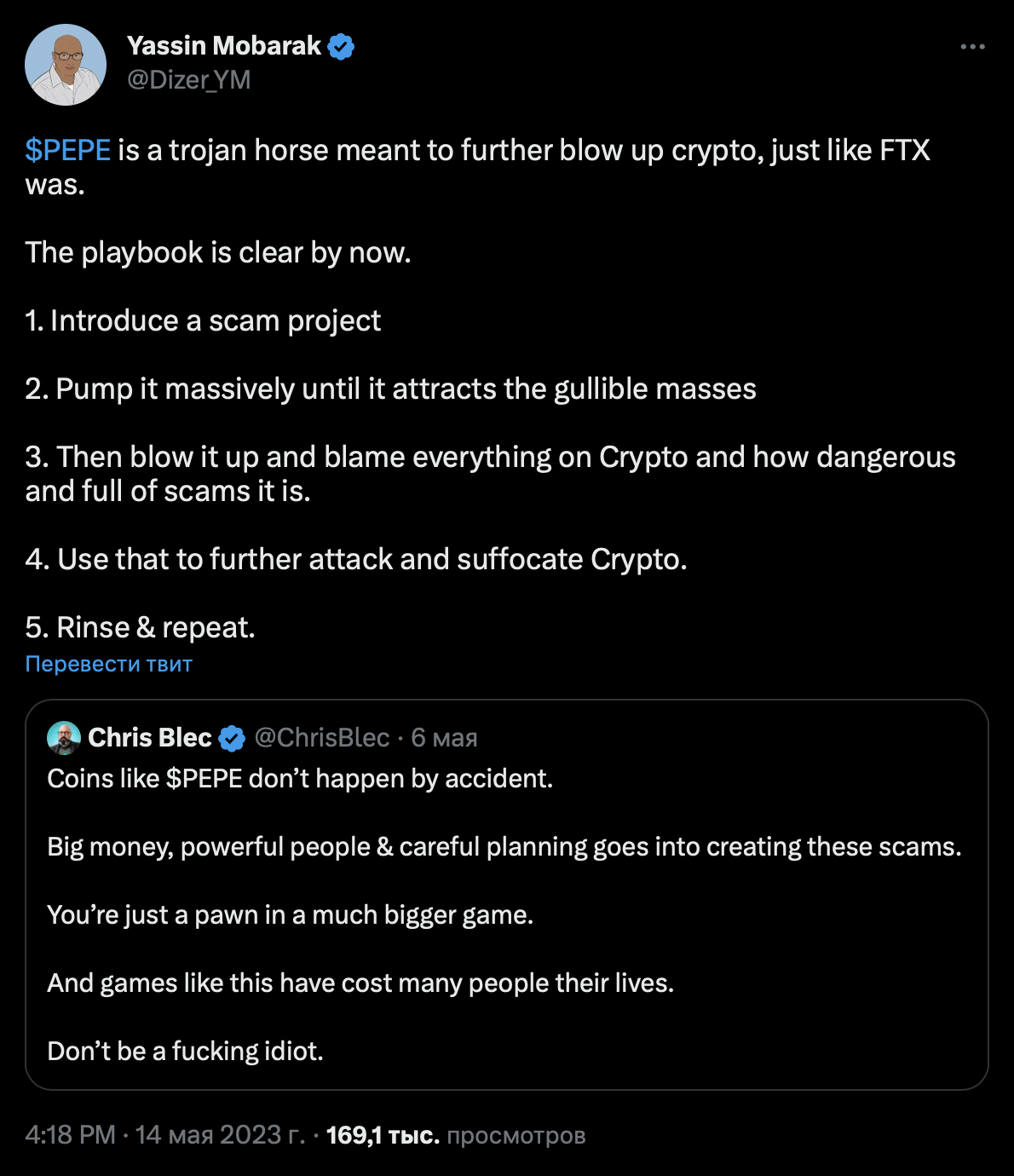Screen dimensions: 1014x1176
Task: Click Yassin Mobarak's blue verified badge
Action: coord(342,47)
